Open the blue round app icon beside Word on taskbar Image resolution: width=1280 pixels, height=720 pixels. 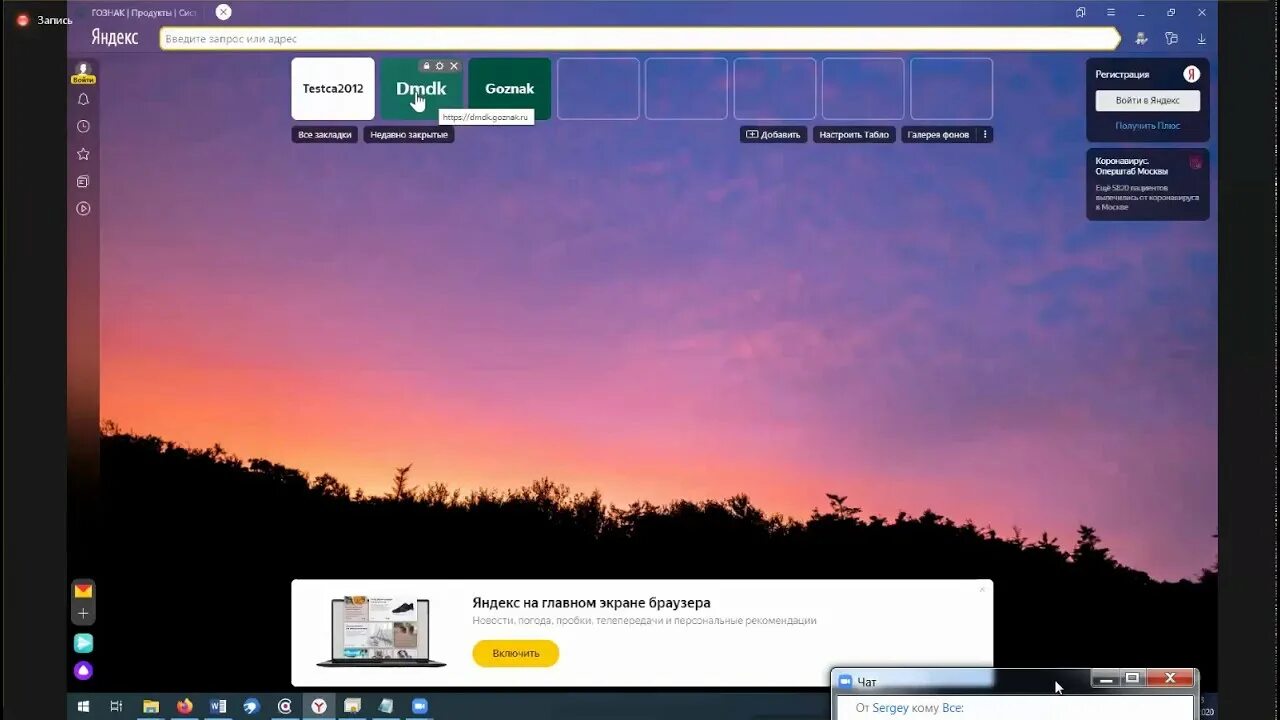[x=251, y=706]
